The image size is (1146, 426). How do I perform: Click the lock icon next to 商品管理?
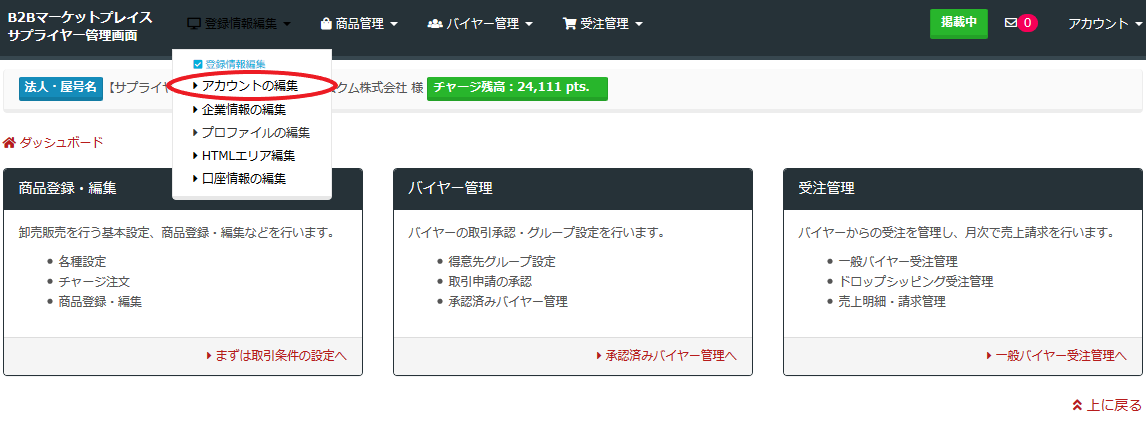click(326, 23)
